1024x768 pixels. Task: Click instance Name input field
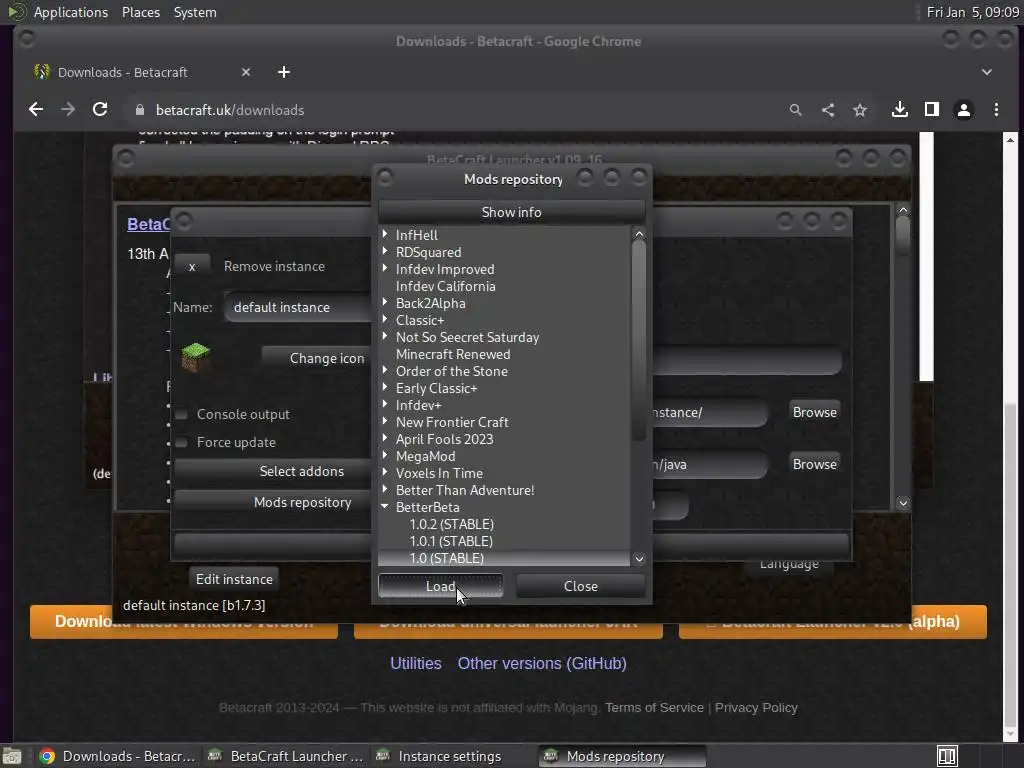pyautogui.click(x=298, y=307)
